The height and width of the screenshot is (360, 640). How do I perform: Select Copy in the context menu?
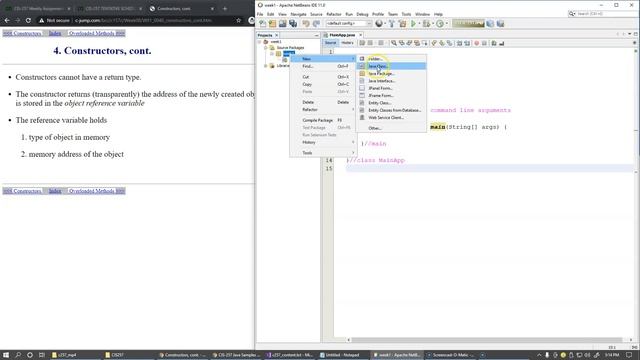(x=322, y=84)
